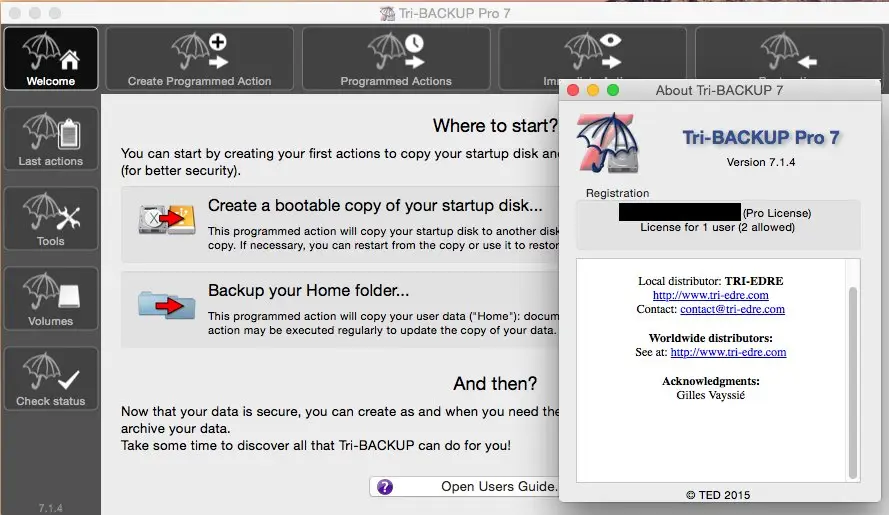Click Version 7.1.4 text in About
Image resolution: width=889 pixels, height=515 pixels.
click(x=761, y=162)
